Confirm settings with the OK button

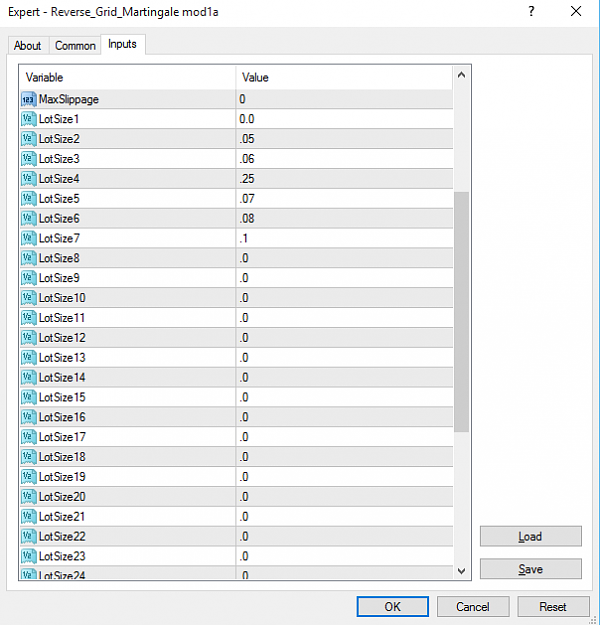(393, 607)
